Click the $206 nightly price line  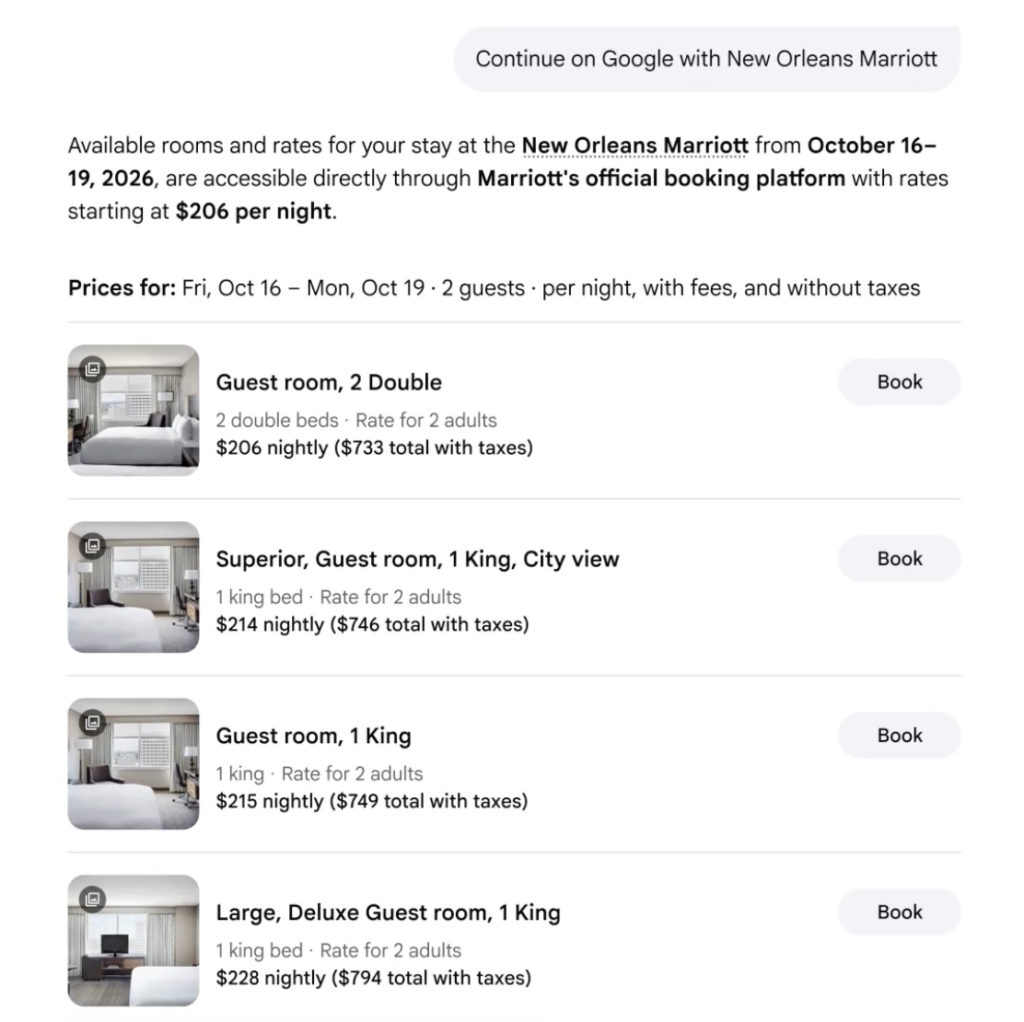click(374, 448)
